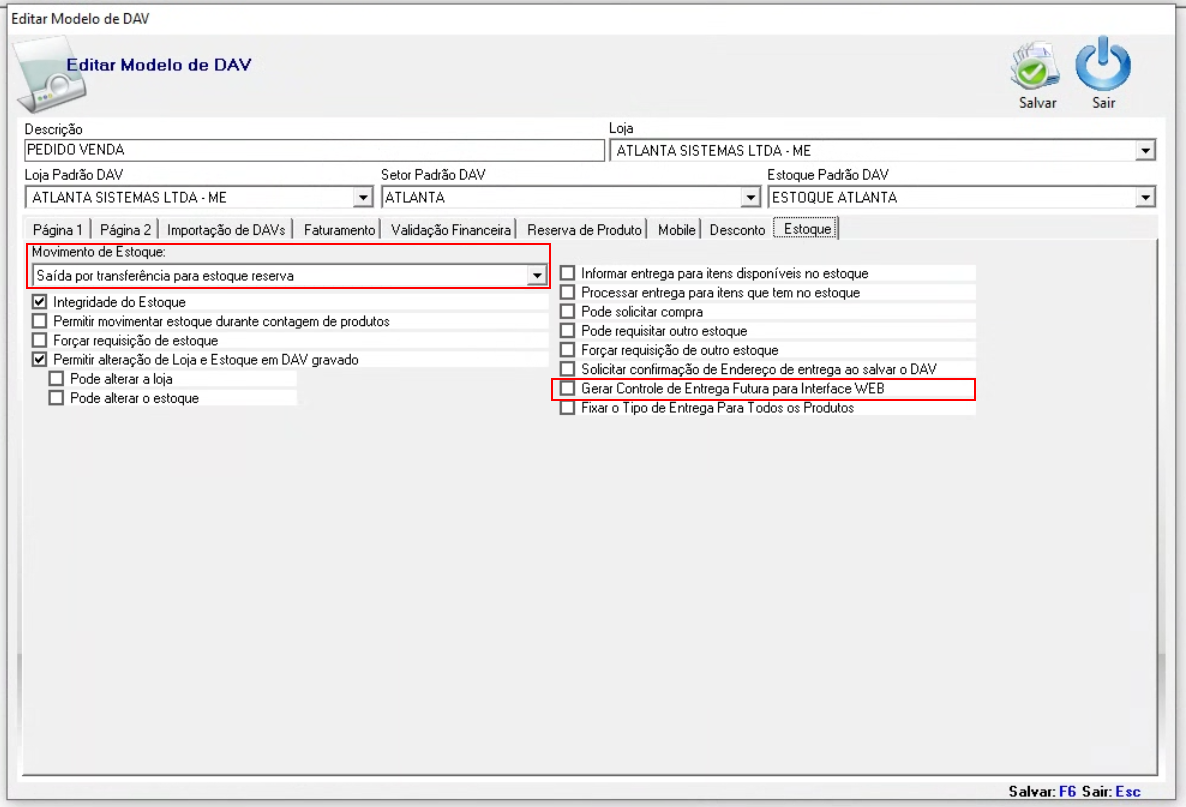Viewport: 1186px width, 807px height.
Task: Select the Importação de DAVs tab
Action: point(226,230)
